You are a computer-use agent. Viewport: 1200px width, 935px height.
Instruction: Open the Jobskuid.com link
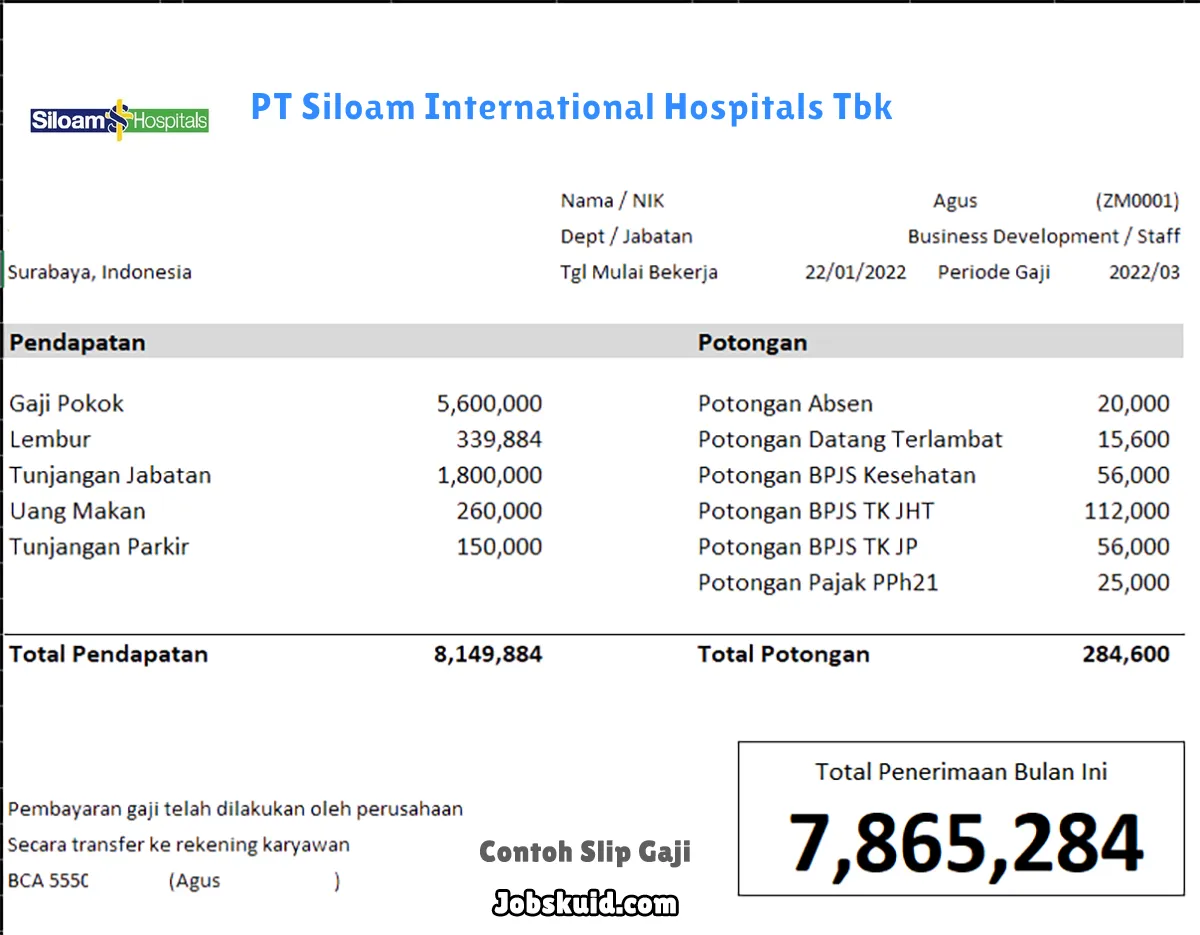click(x=585, y=903)
